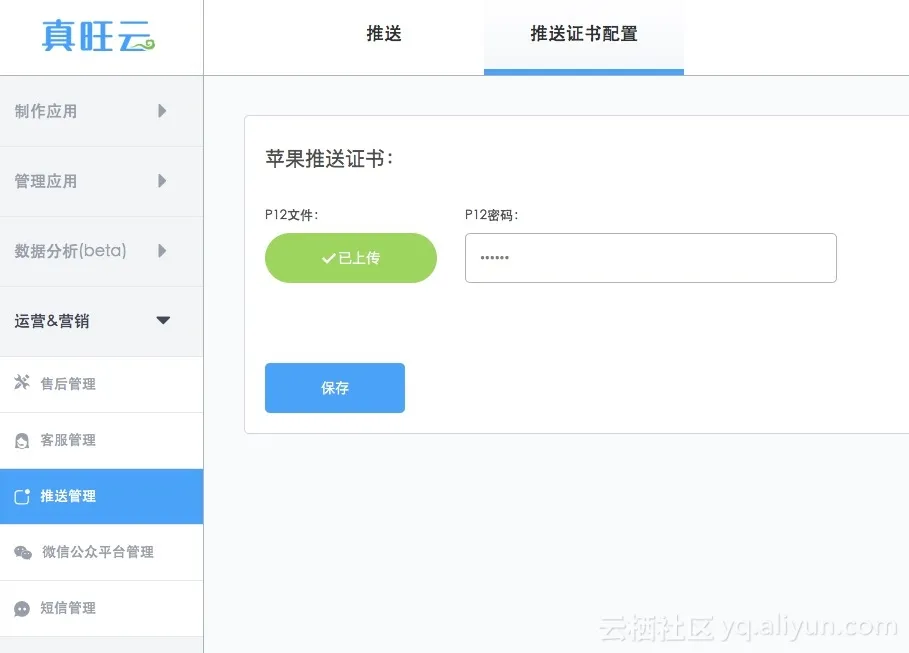Expand the 管理应用 arrow
Image resolution: width=909 pixels, height=653 pixels.
point(162,181)
